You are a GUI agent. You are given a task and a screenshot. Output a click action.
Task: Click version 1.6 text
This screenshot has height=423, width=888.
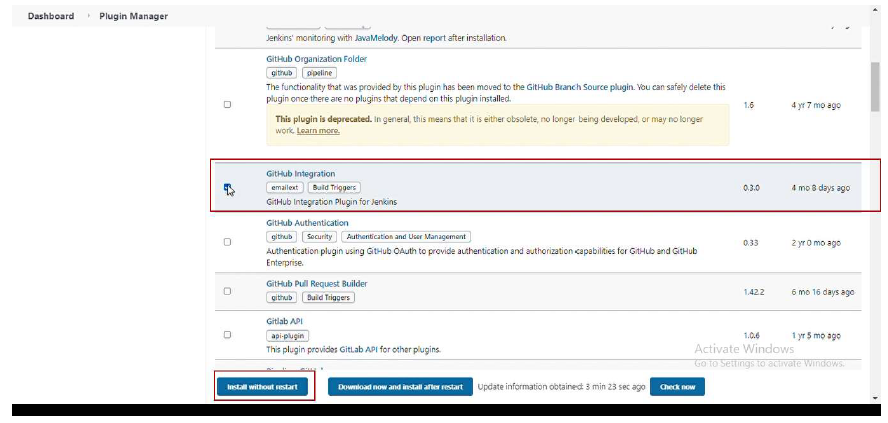point(748,105)
